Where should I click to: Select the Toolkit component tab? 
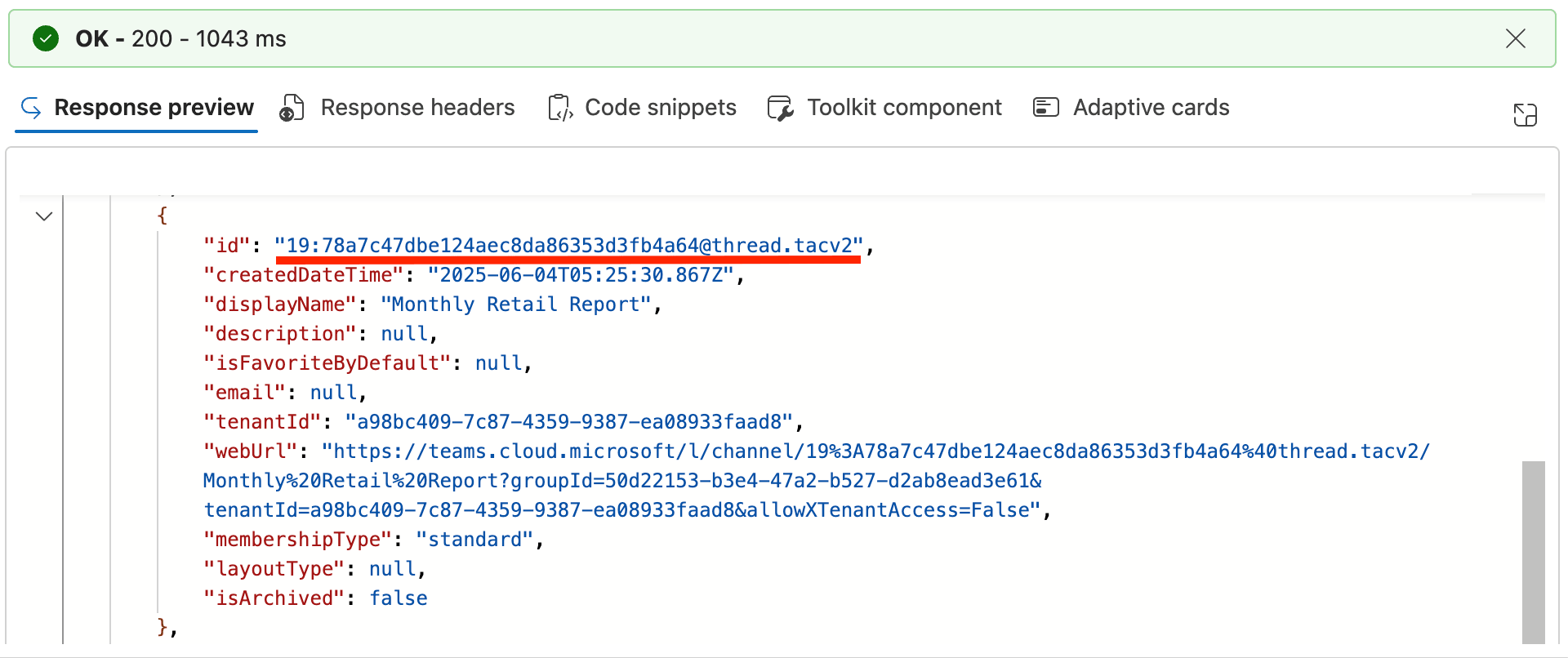pos(884,108)
